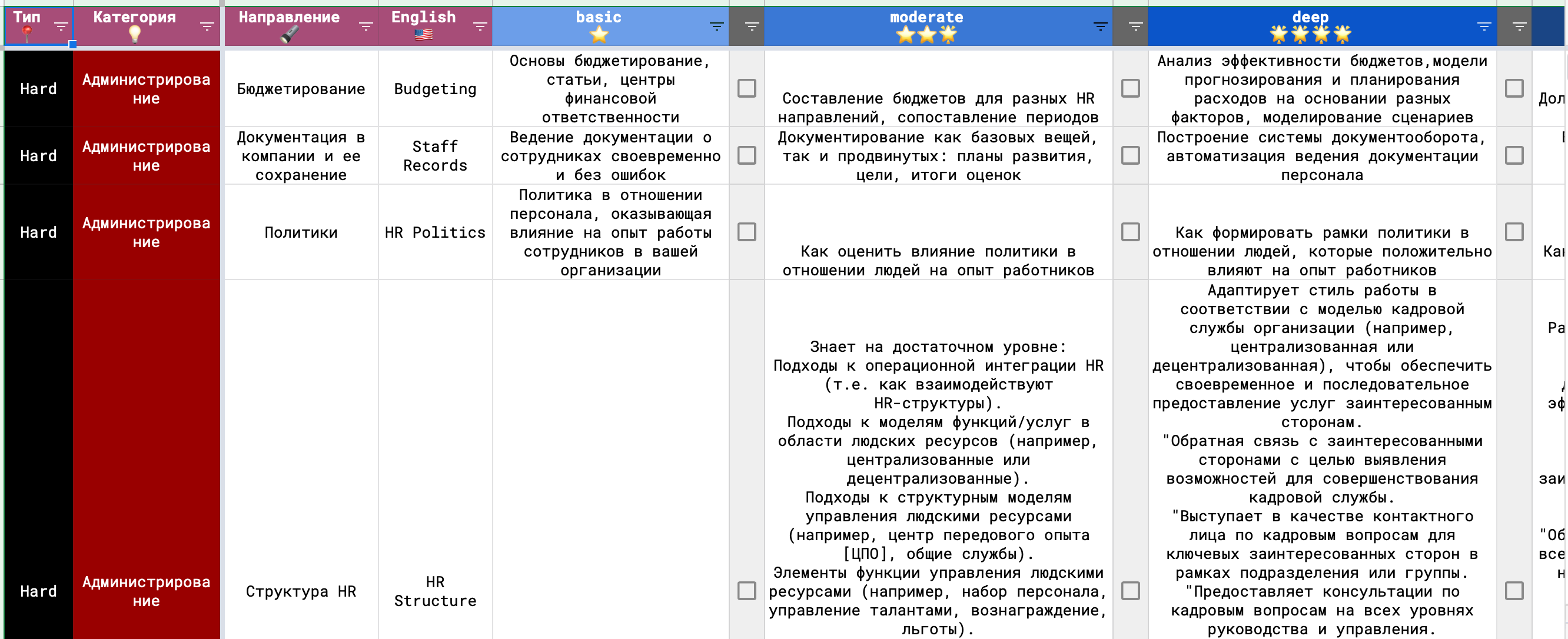Open filter for Категория column
The height and width of the screenshot is (639, 1568).
(207, 26)
